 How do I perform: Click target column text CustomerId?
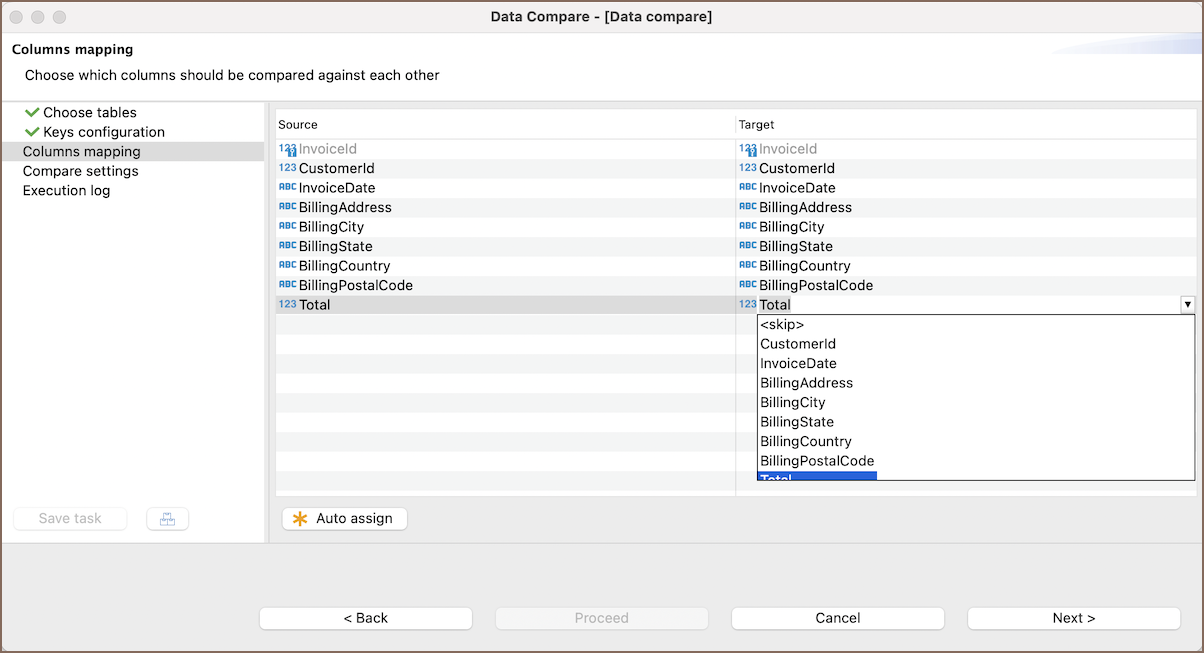coord(797,168)
